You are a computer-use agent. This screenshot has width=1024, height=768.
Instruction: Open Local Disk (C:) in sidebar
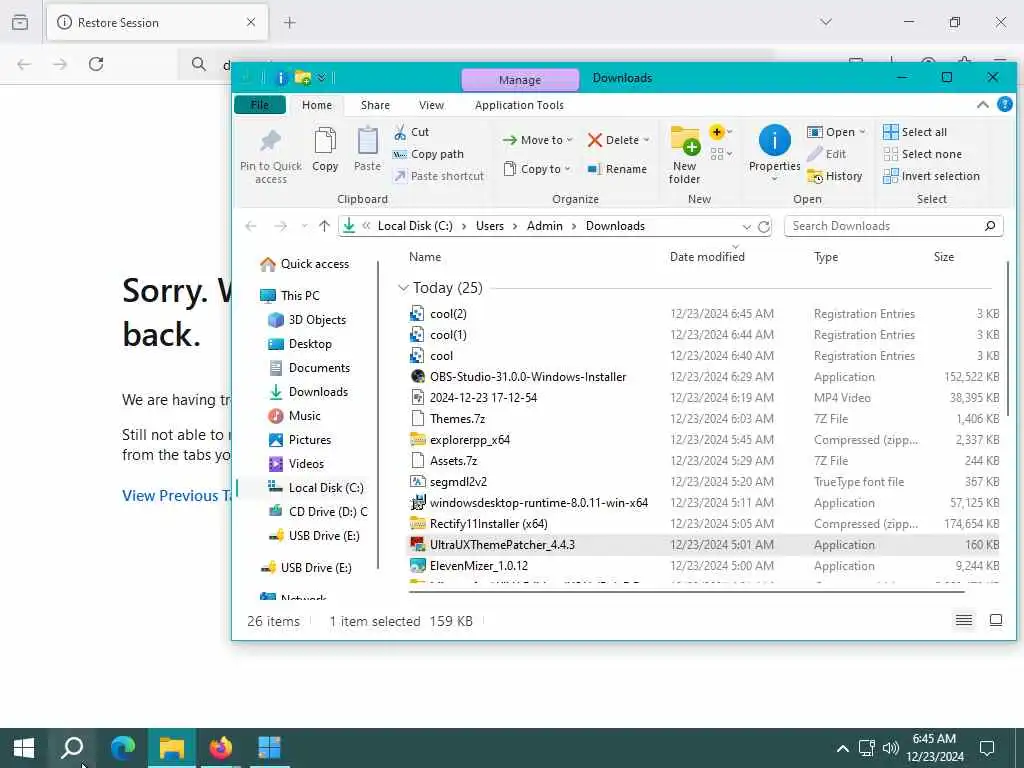(x=316, y=488)
